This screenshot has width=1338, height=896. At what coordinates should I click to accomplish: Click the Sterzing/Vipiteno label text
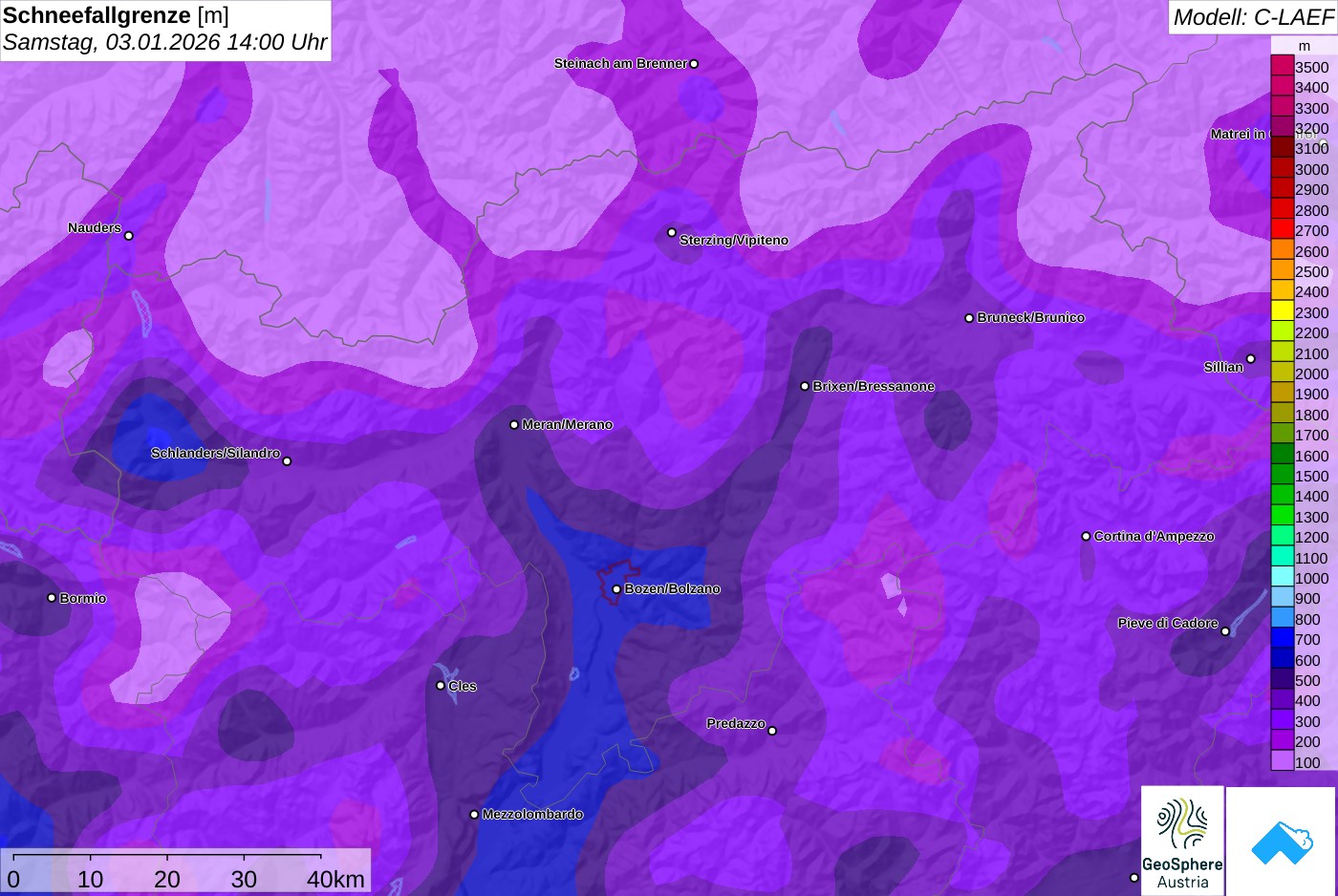click(734, 241)
